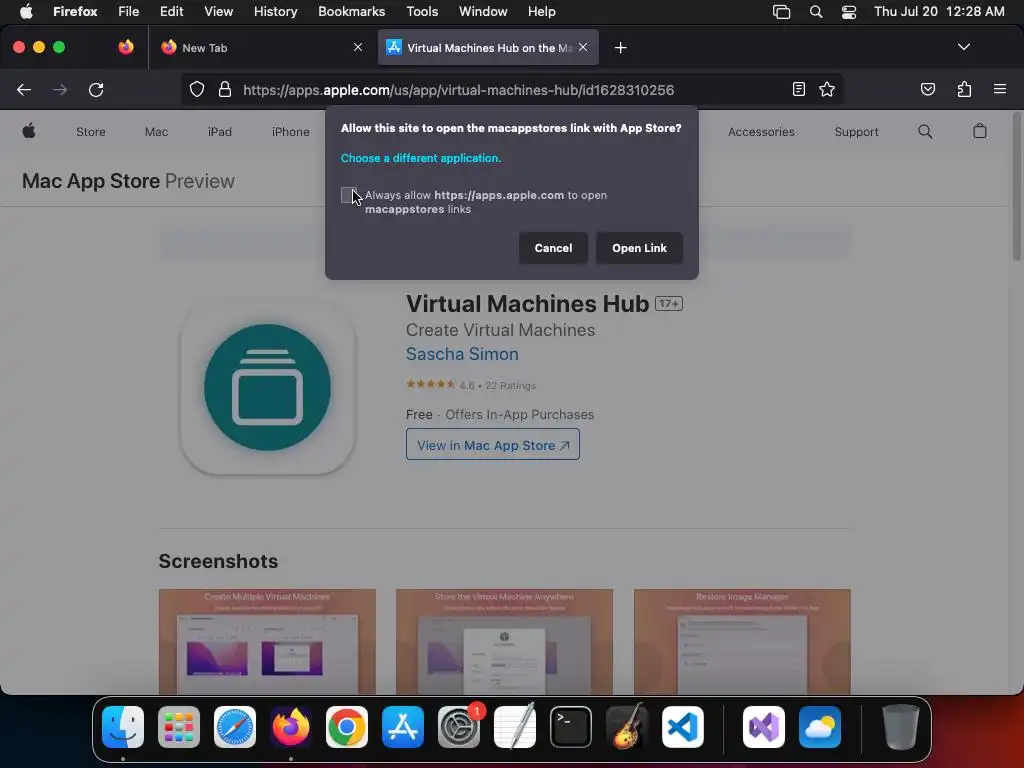Open System Settings from the Dock

coord(459,727)
